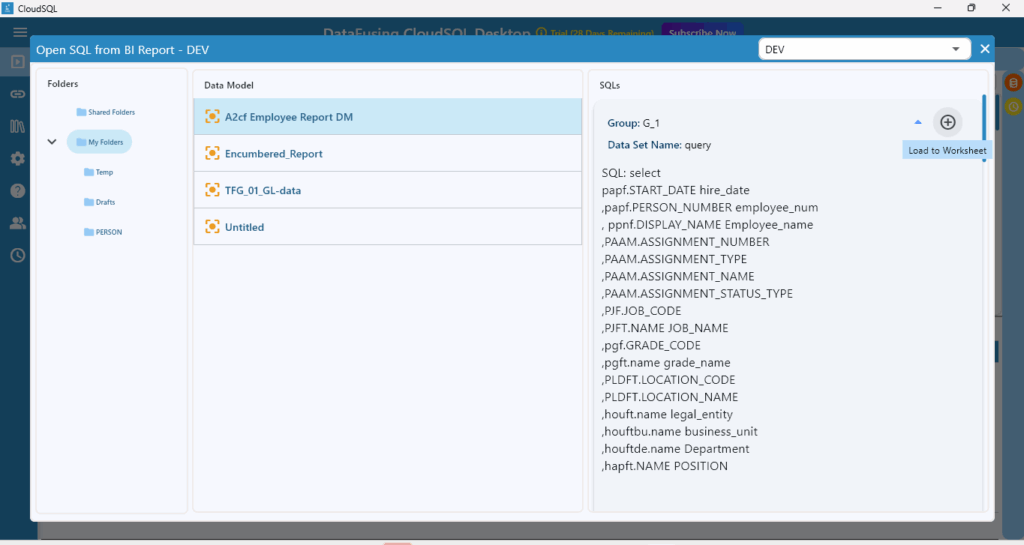Image resolution: width=1024 pixels, height=545 pixels.
Task: Click the PAAM.ASSIGNMENT_STATUS_TYPE line
Action: click(697, 294)
